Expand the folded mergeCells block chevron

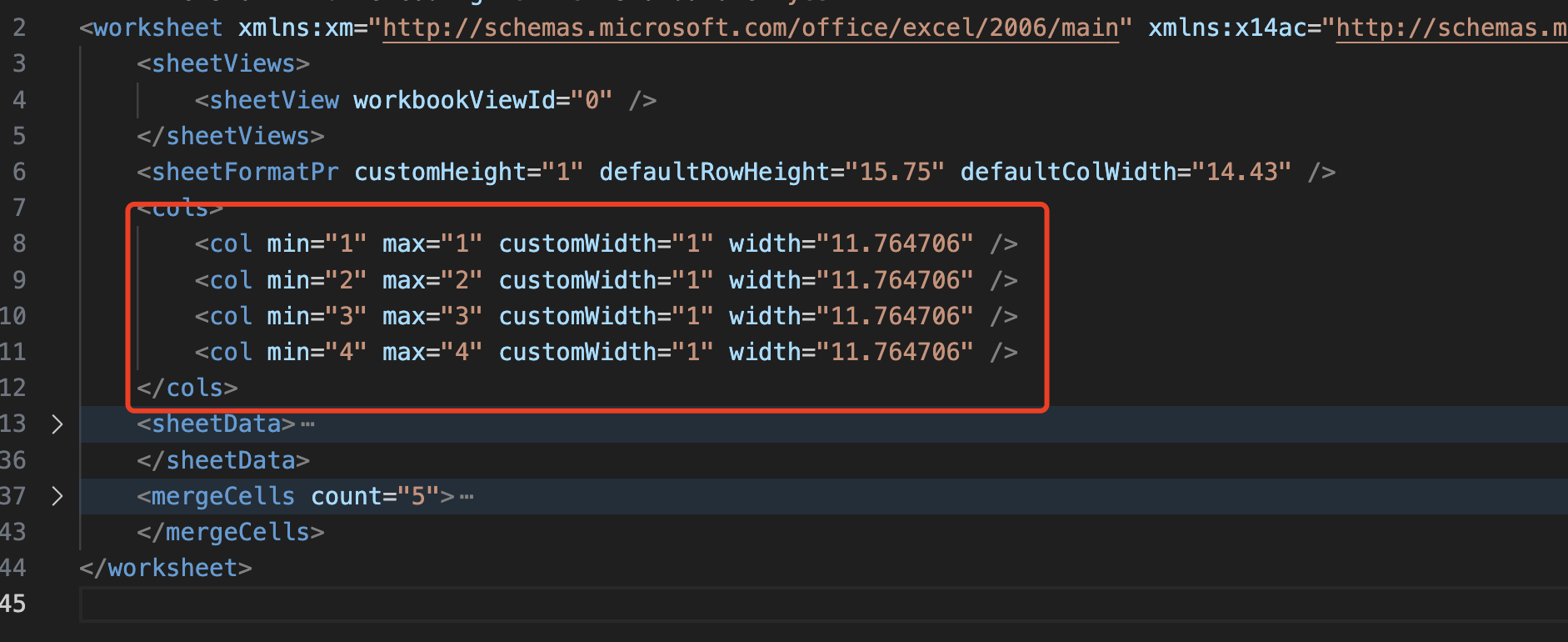click(57, 496)
